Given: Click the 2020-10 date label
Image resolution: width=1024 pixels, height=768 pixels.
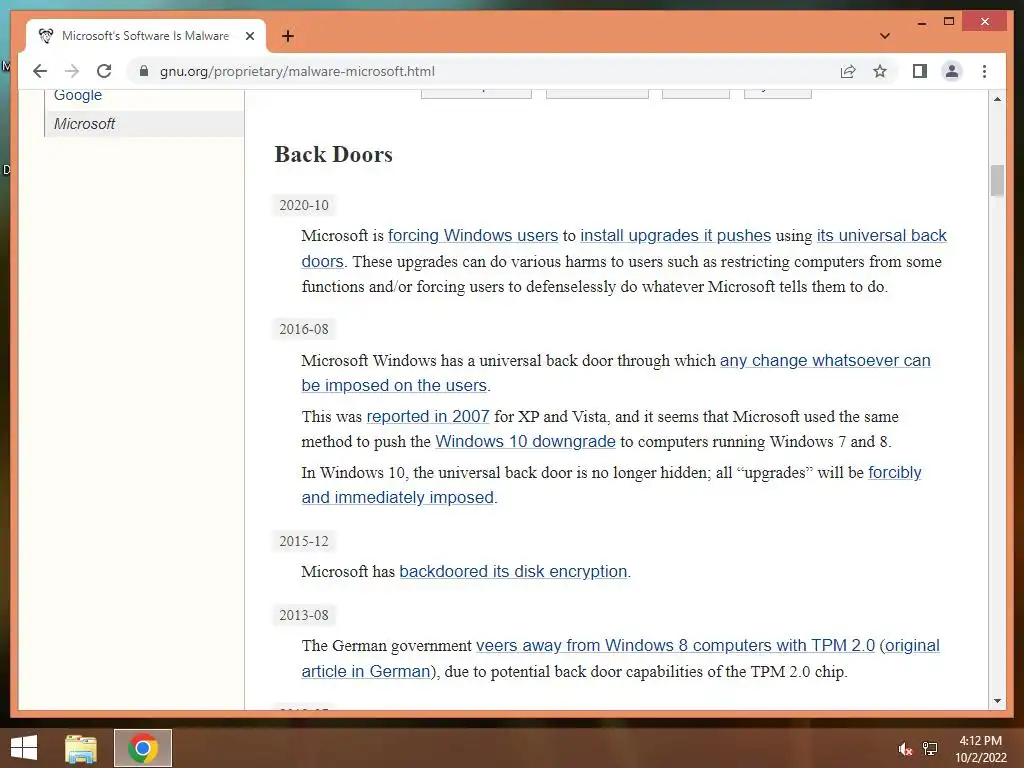Looking at the screenshot, I should [304, 205].
